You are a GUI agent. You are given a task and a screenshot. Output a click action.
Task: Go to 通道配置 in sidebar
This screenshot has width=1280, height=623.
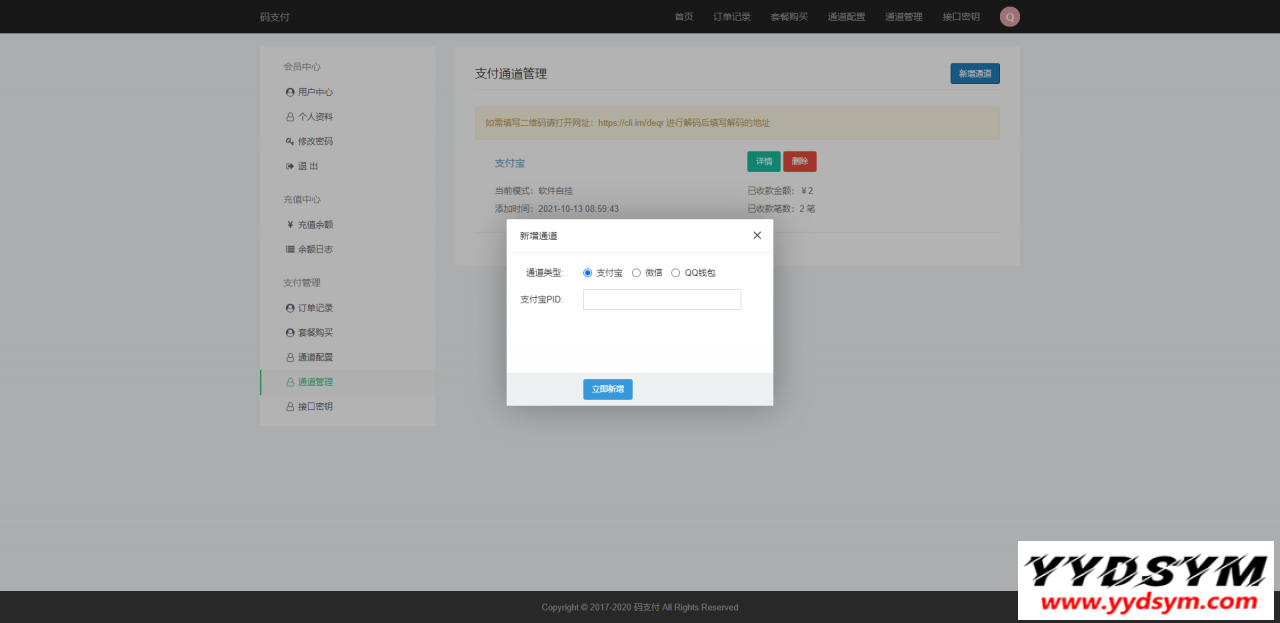click(315, 357)
